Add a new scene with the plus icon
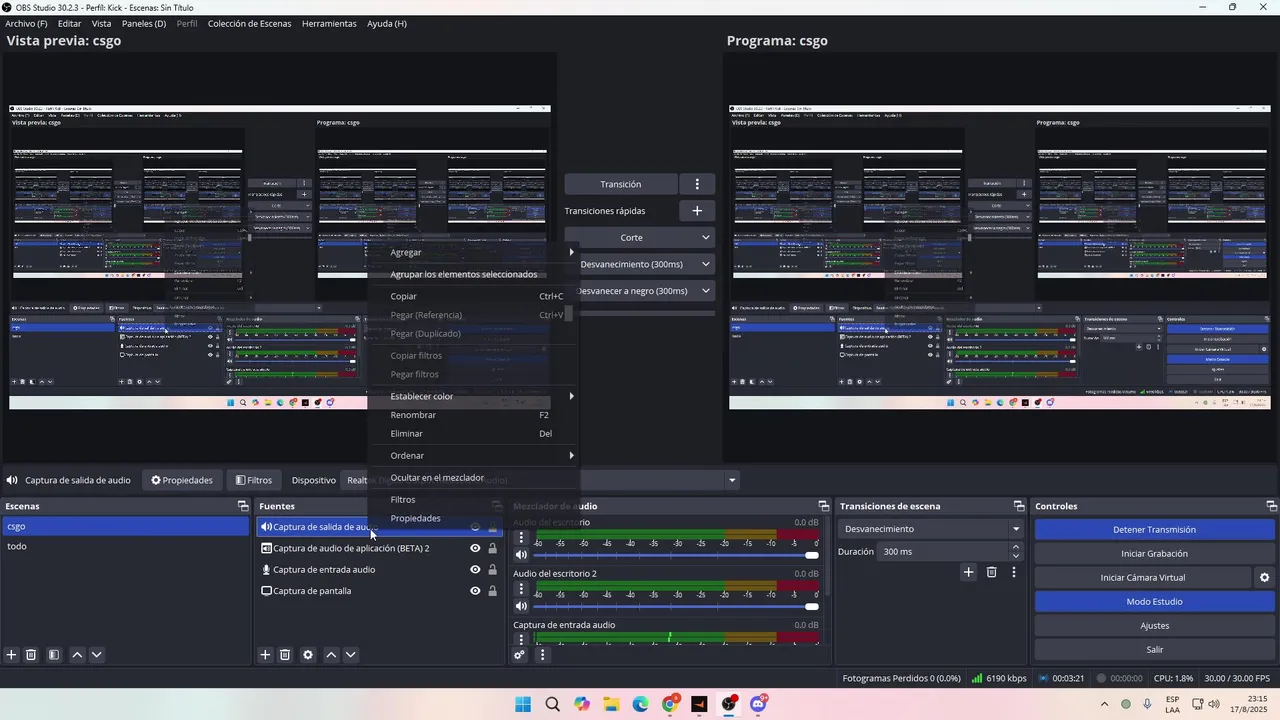Viewport: 1280px width, 720px height. pyautogui.click(x=12, y=655)
